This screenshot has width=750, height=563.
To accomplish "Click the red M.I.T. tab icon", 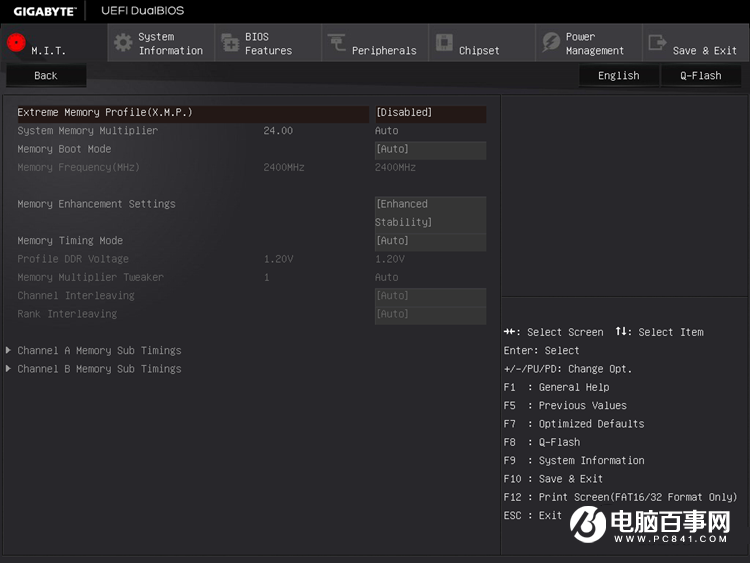I will 16,43.
